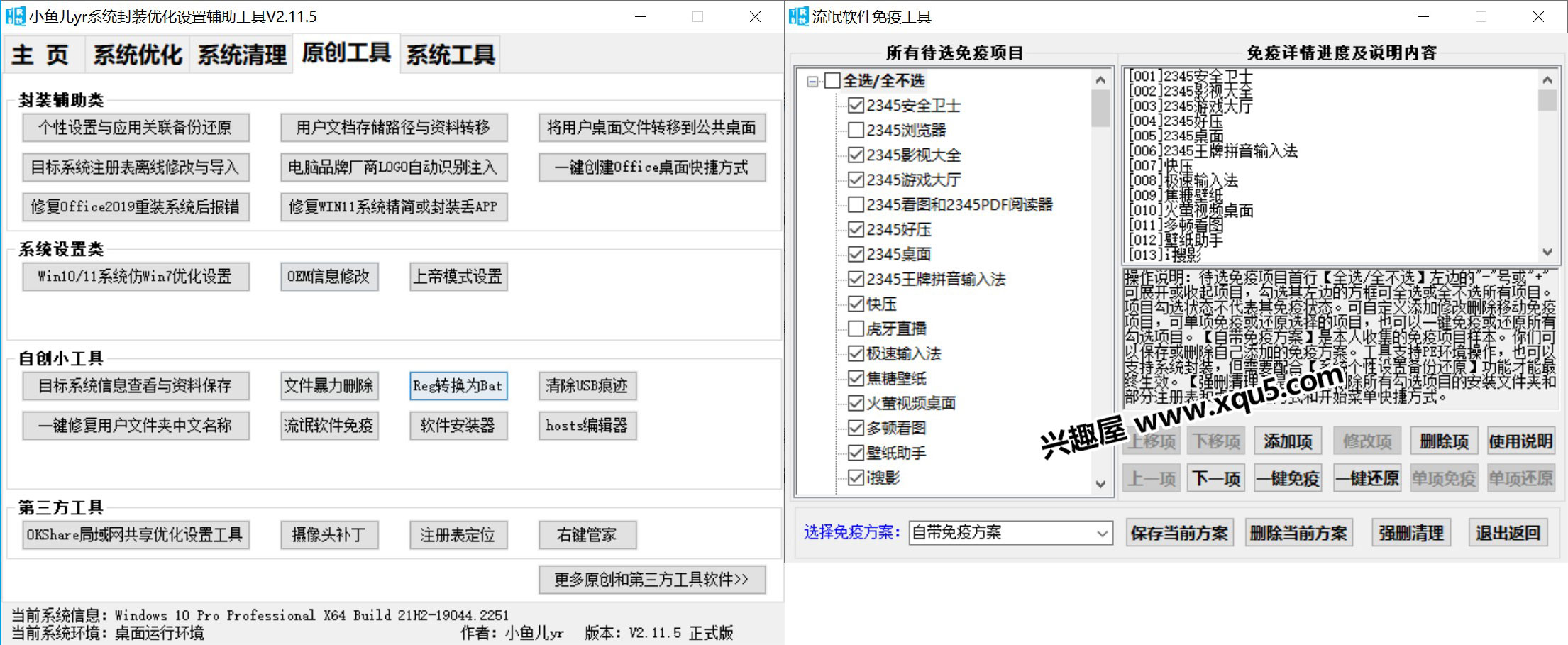
Task: Open OKShare局域网共享优化设置工具
Action: [136, 535]
